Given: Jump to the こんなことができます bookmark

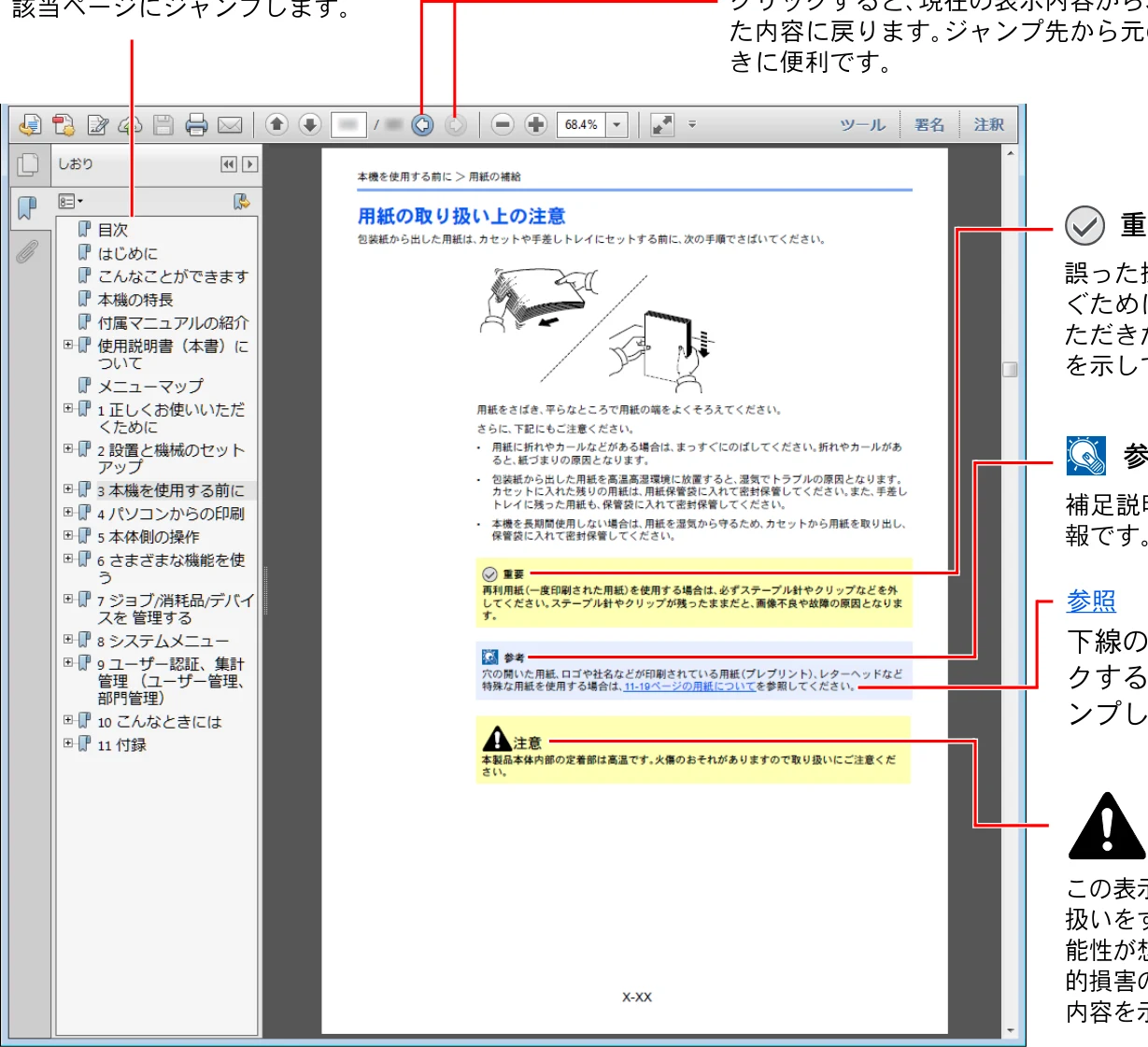Looking at the screenshot, I should [x=173, y=276].
